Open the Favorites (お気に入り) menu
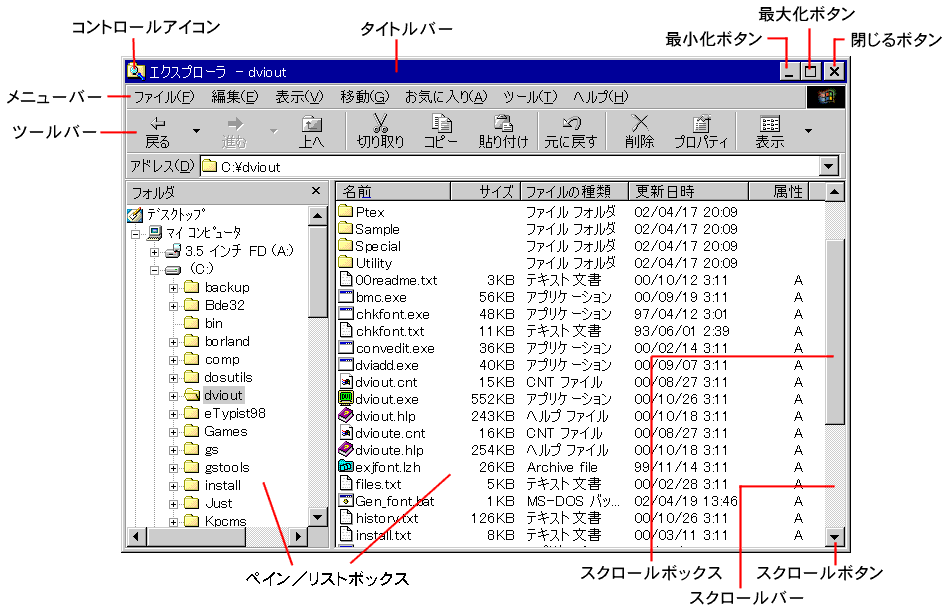 446,97
